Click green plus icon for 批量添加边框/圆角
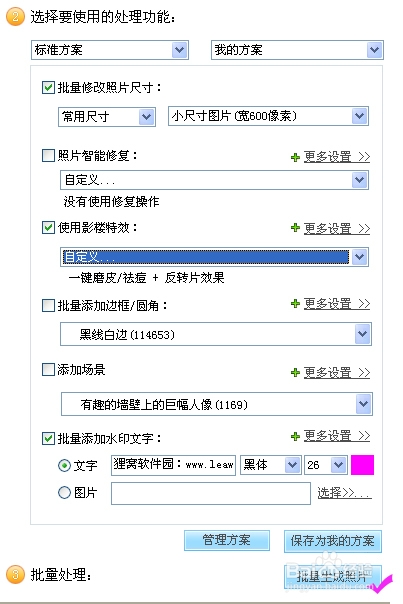The width and height of the screenshot is (403, 604). pyautogui.click(x=296, y=304)
